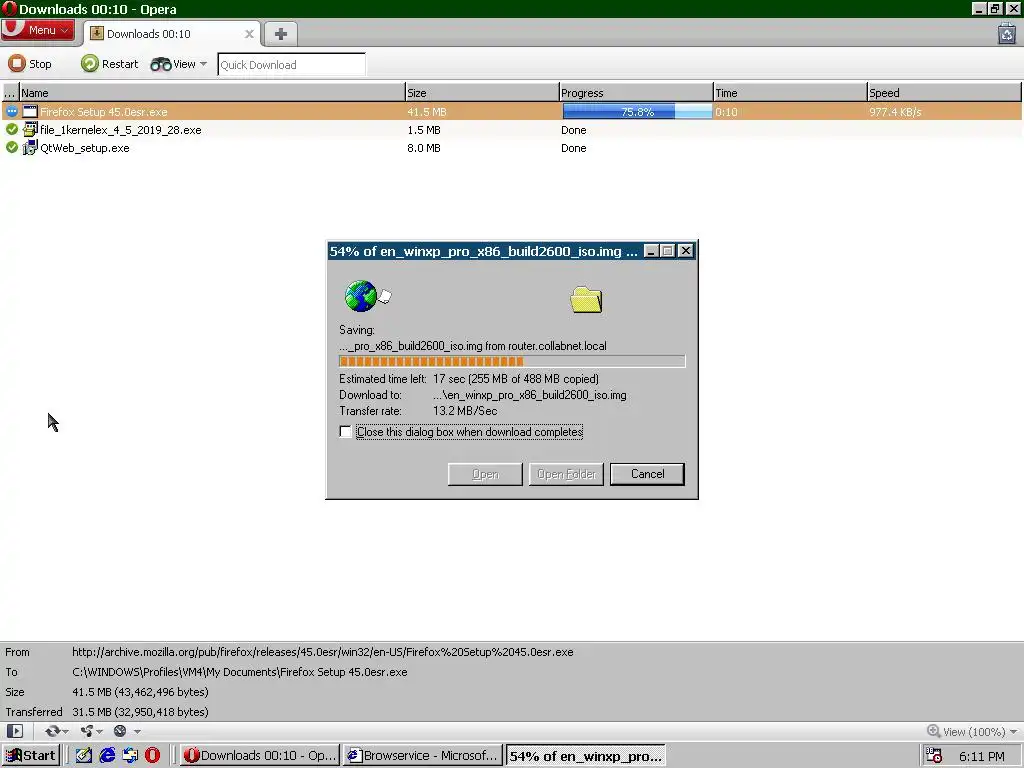Click the yellow folder icon in download dialog
Screen dimensions: 1024x768
point(586,300)
